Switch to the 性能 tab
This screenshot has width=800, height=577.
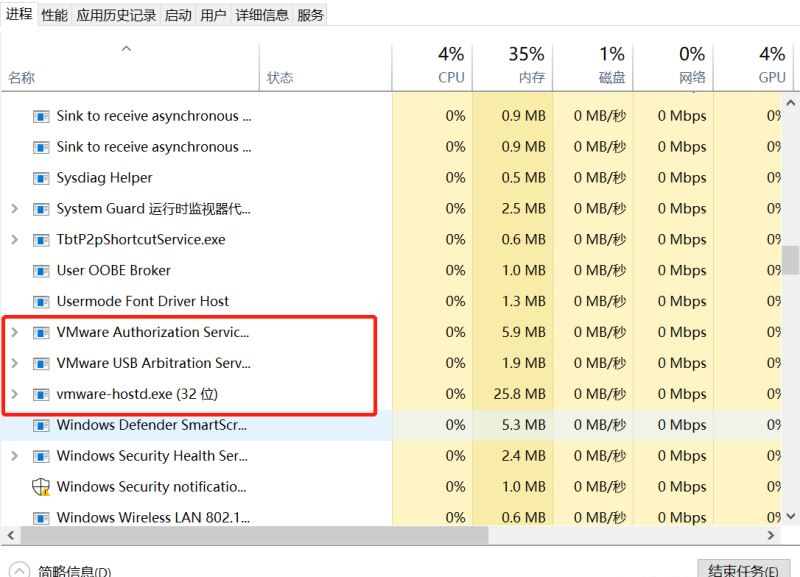point(54,15)
